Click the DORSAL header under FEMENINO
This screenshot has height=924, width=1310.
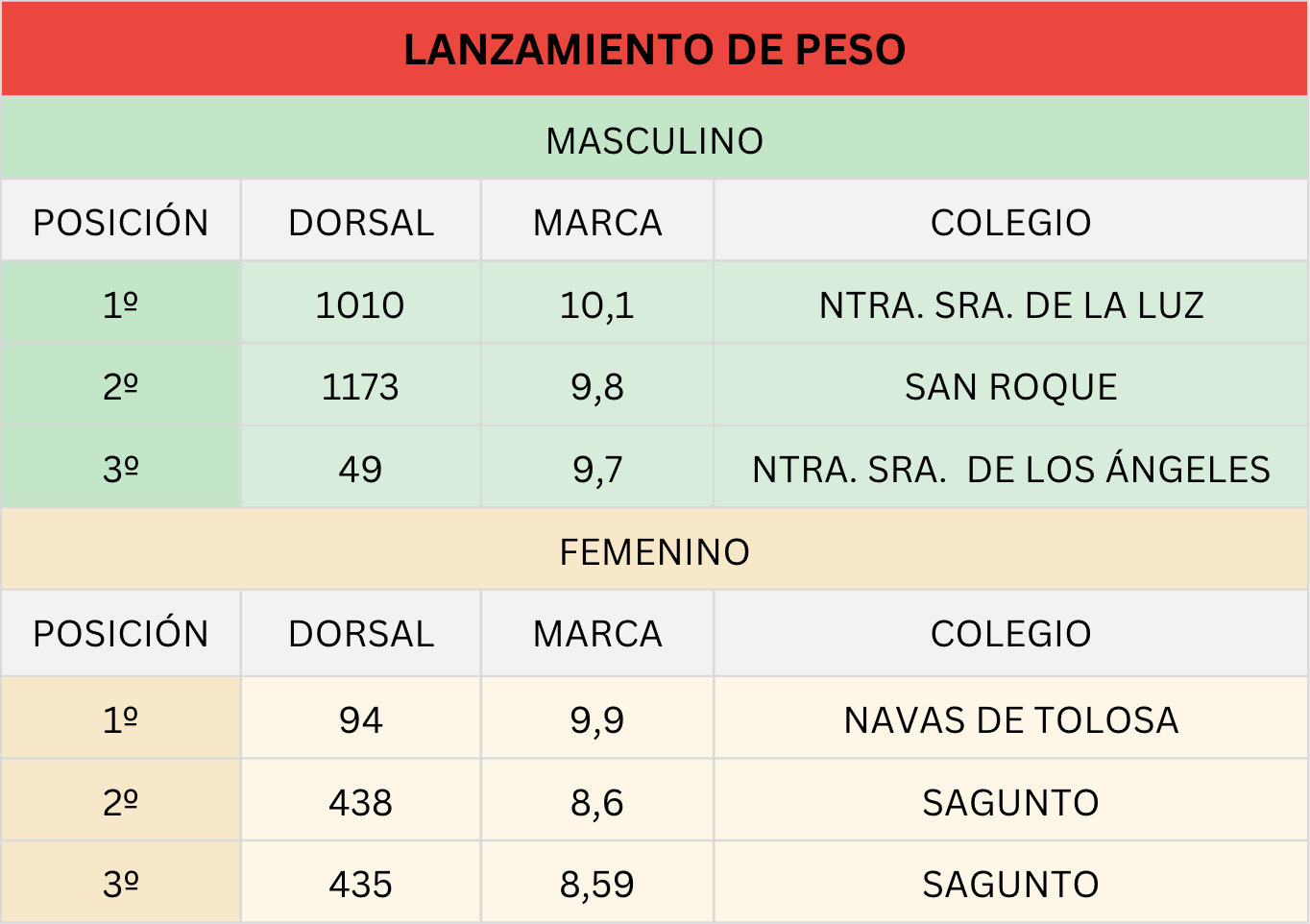point(361,634)
